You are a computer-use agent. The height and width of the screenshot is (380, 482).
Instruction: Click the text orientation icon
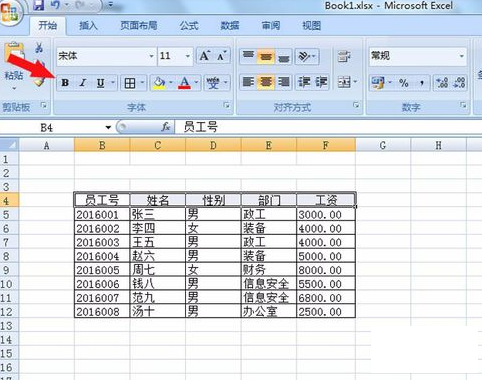click(x=305, y=56)
